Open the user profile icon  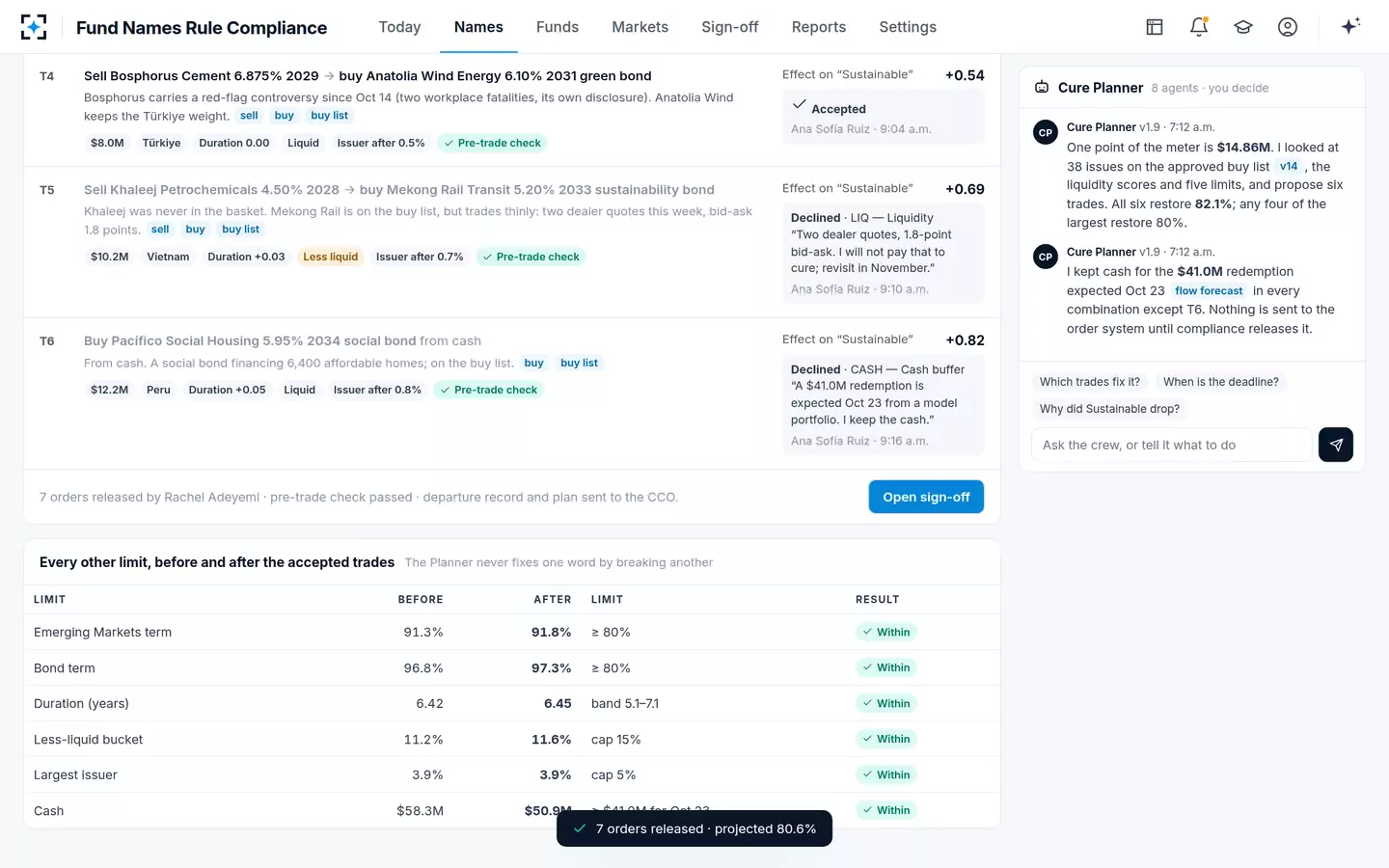(x=1288, y=27)
